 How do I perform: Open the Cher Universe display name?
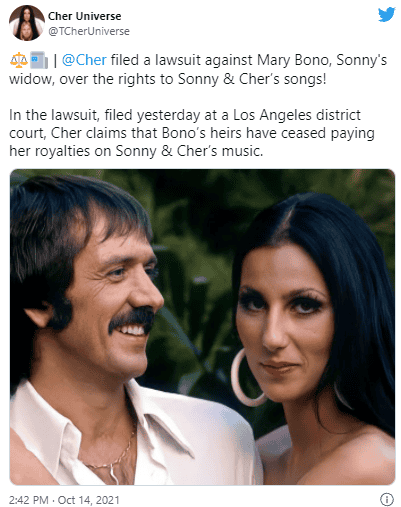(85, 16)
